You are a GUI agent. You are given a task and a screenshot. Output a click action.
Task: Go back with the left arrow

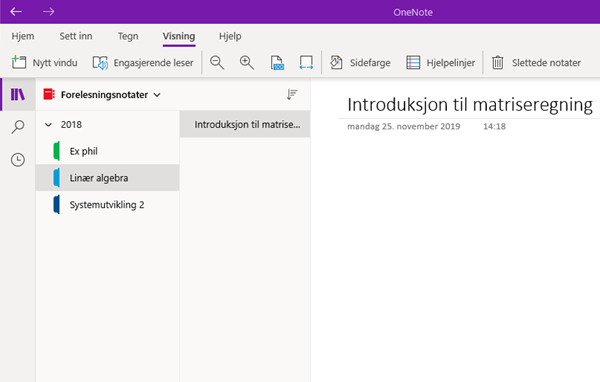[16, 12]
